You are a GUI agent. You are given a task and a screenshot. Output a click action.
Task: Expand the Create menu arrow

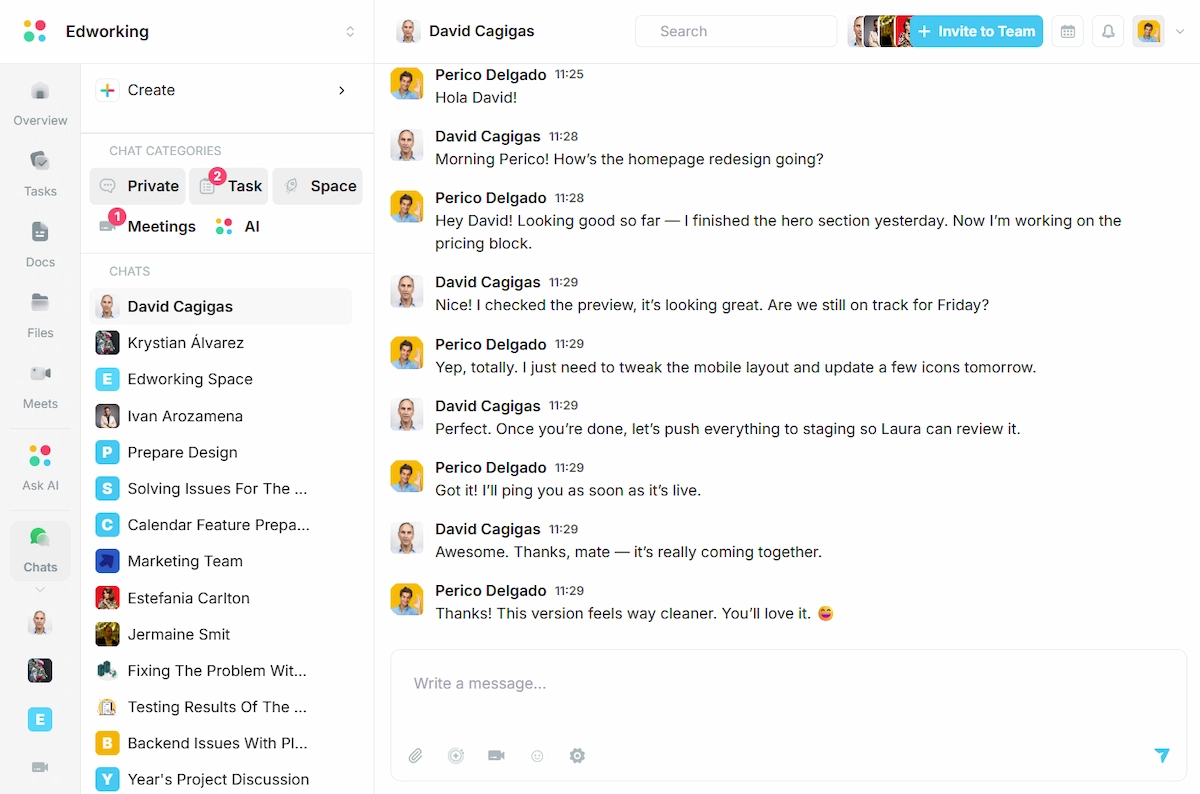tap(341, 90)
